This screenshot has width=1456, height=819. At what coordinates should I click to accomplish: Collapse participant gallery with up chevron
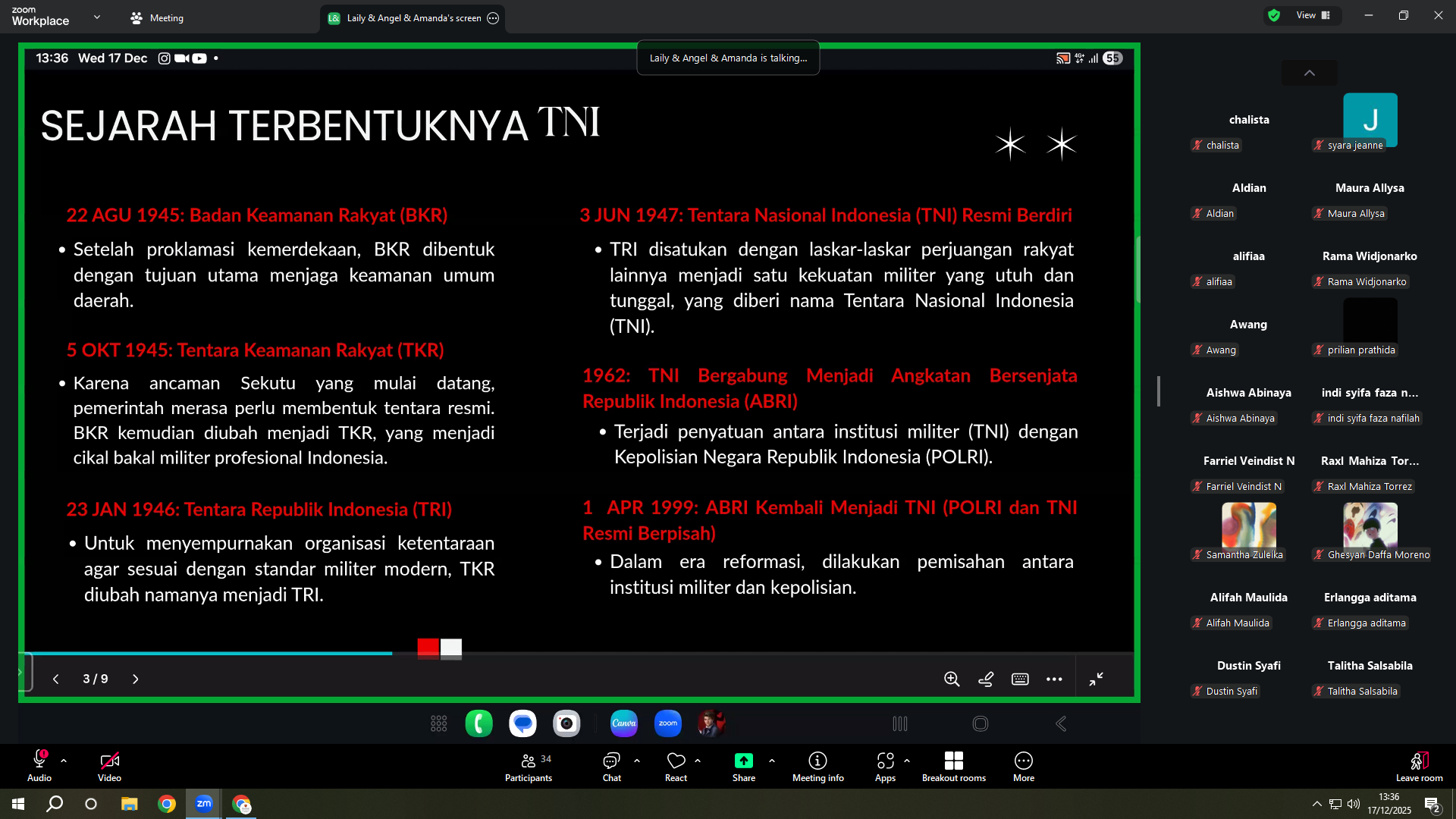pyautogui.click(x=1310, y=74)
